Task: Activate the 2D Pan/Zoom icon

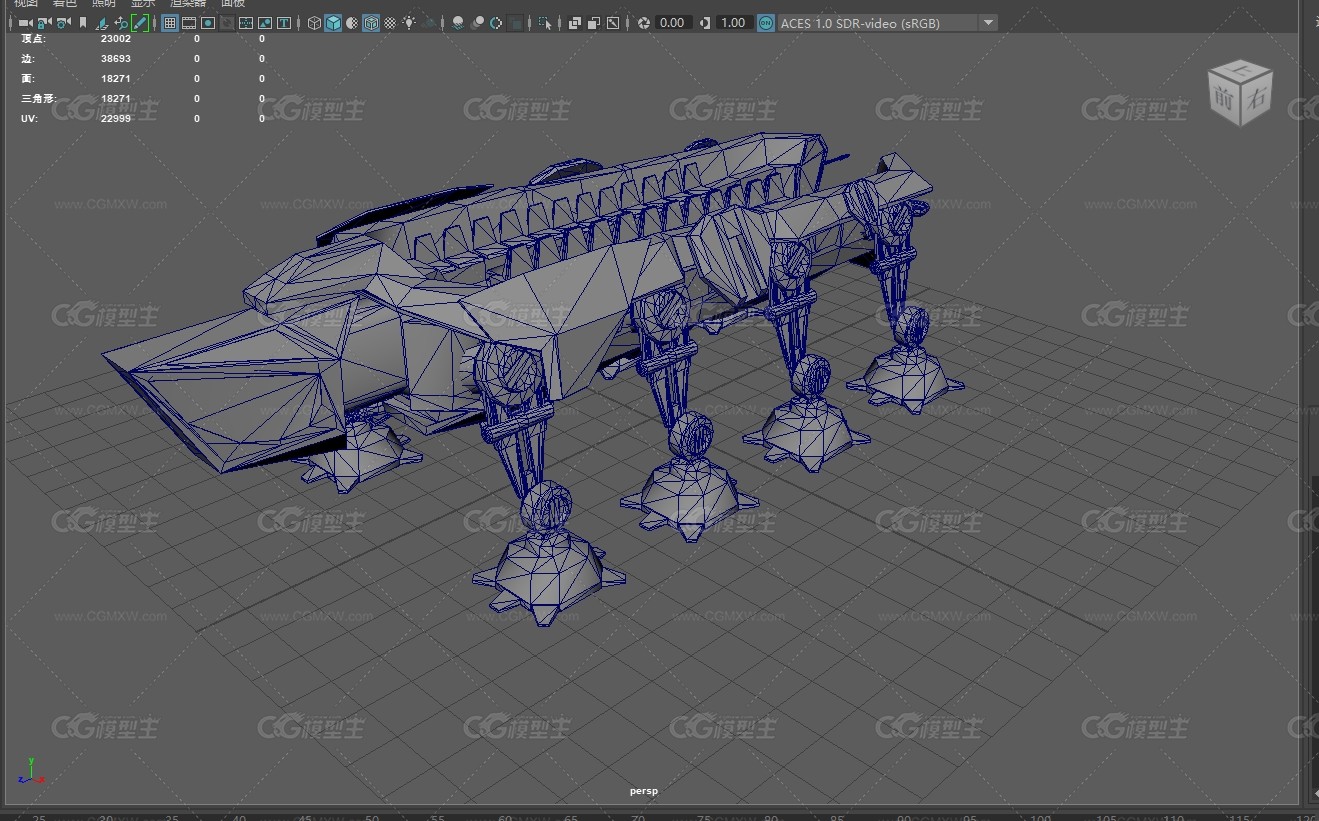Action: pyautogui.click(x=121, y=22)
